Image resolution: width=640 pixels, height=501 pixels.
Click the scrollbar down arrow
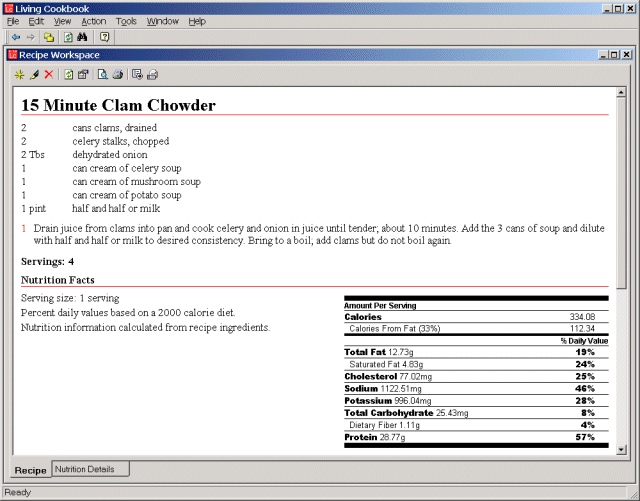pos(621,450)
